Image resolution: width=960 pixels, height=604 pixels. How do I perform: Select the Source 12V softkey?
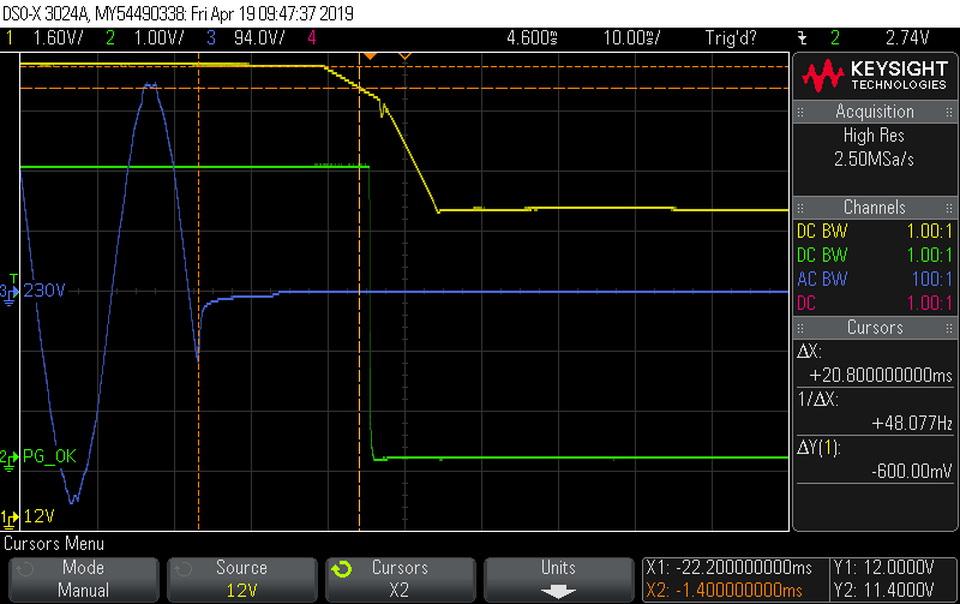(x=242, y=579)
